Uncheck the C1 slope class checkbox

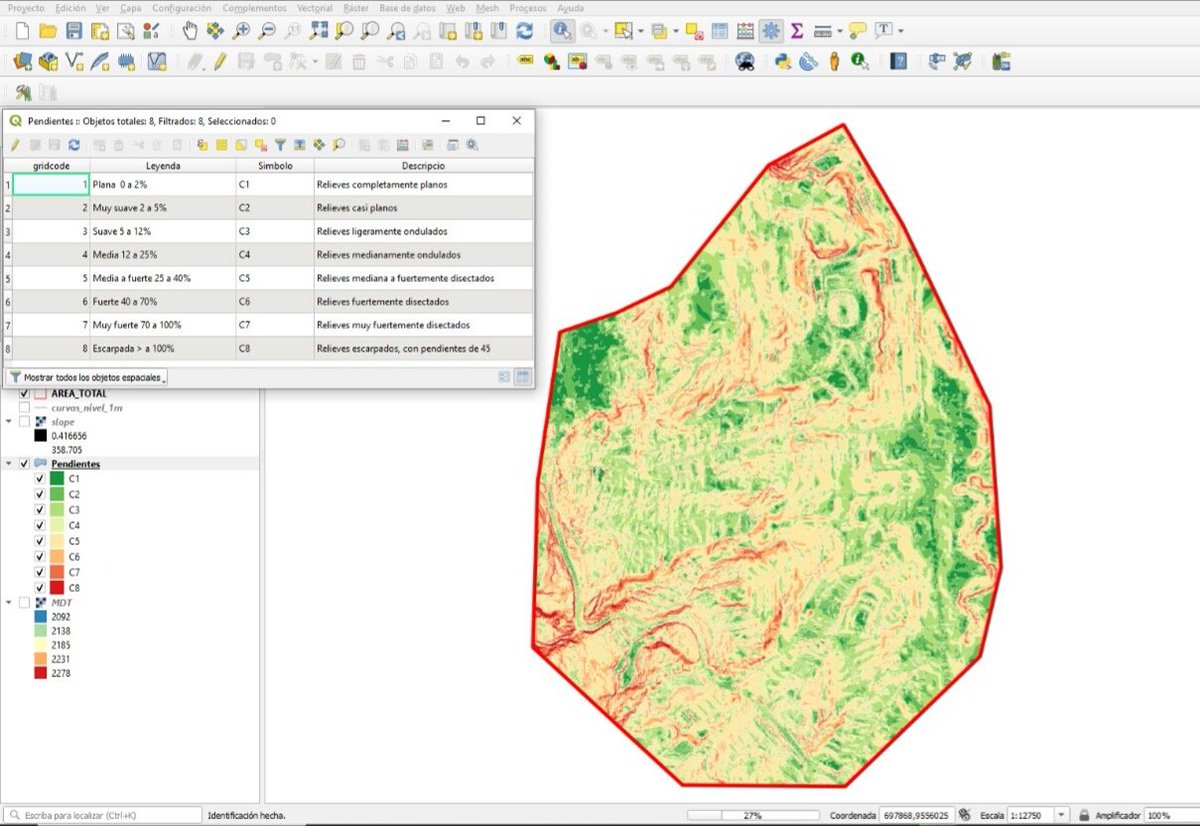click(x=40, y=479)
